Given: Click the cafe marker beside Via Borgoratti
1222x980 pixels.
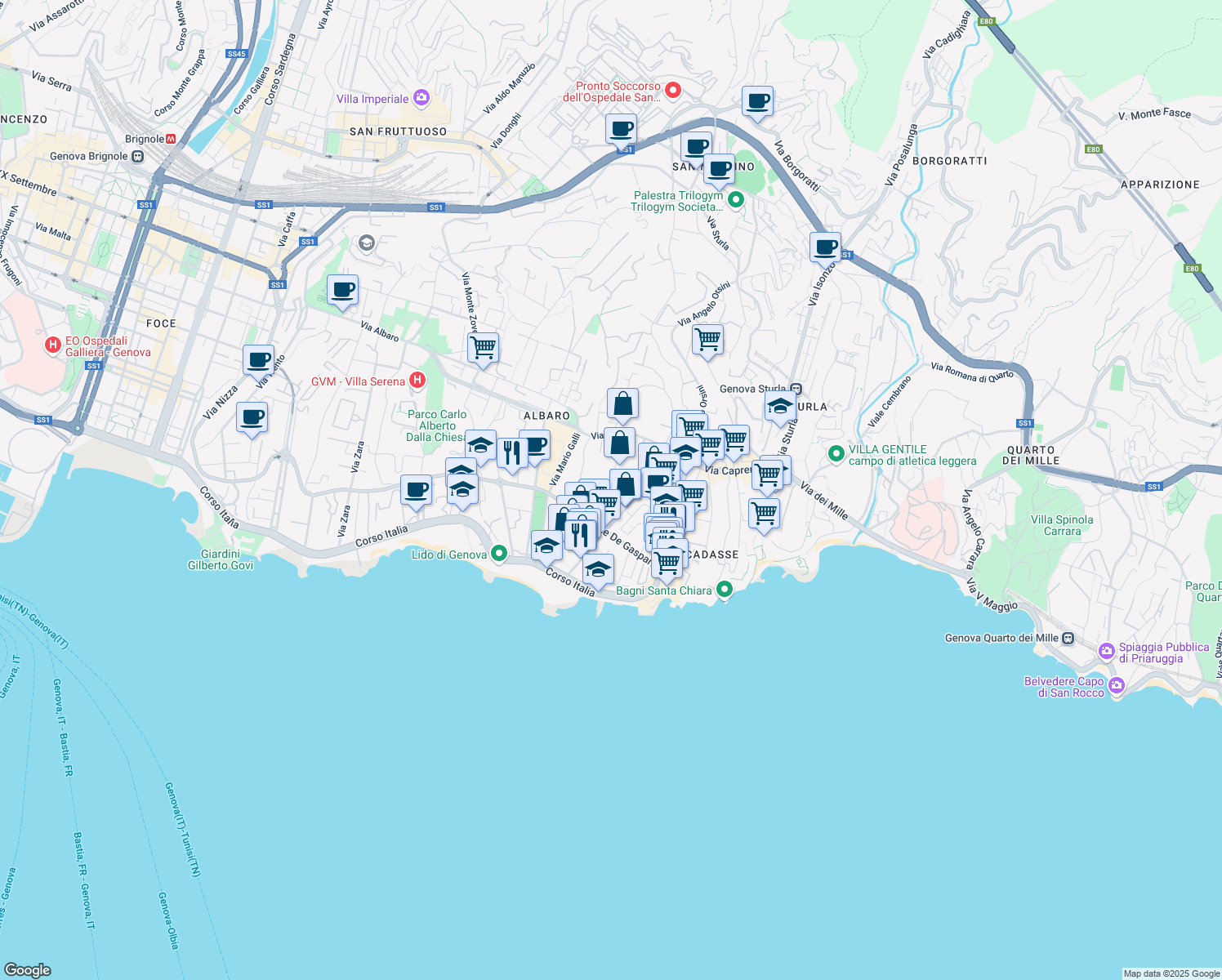Looking at the screenshot, I should click(x=757, y=102).
